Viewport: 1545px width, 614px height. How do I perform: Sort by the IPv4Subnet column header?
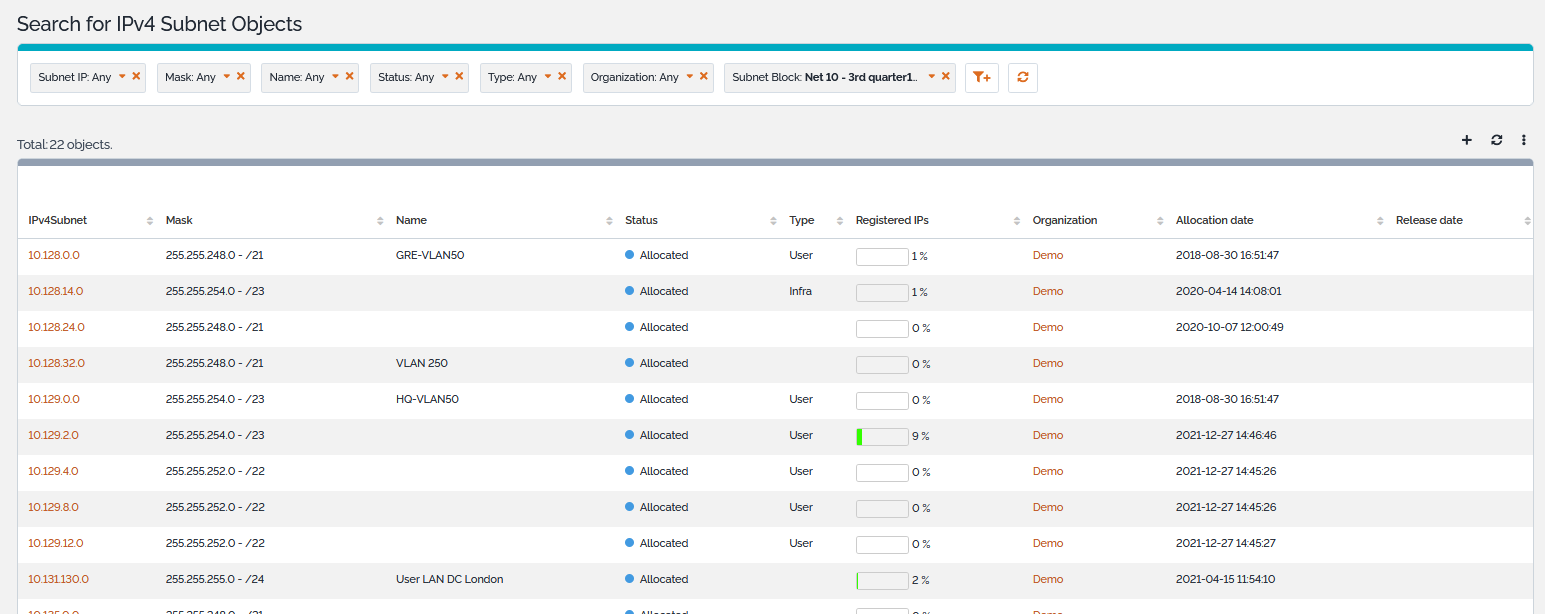coord(58,220)
